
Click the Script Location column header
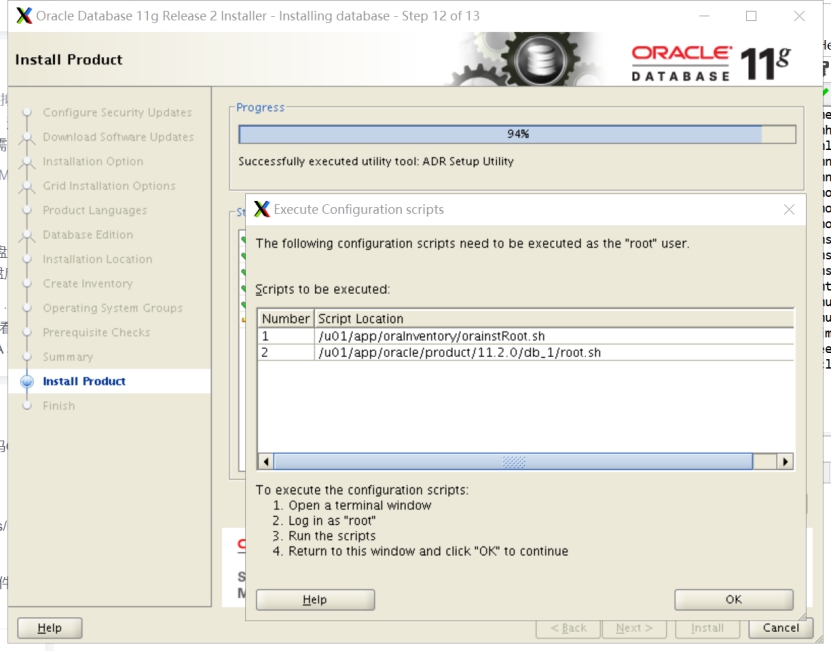(554, 319)
